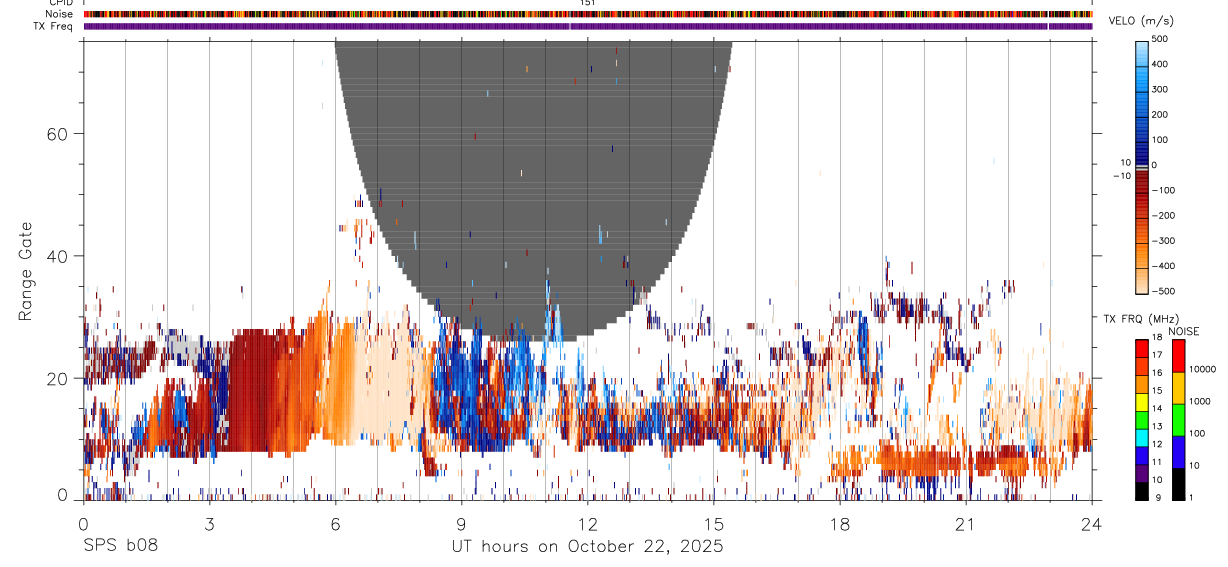The image size is (1228, 567).
Task: Click the 'UT hours on October 22, 2025' axis title
Action: (587, 546)
